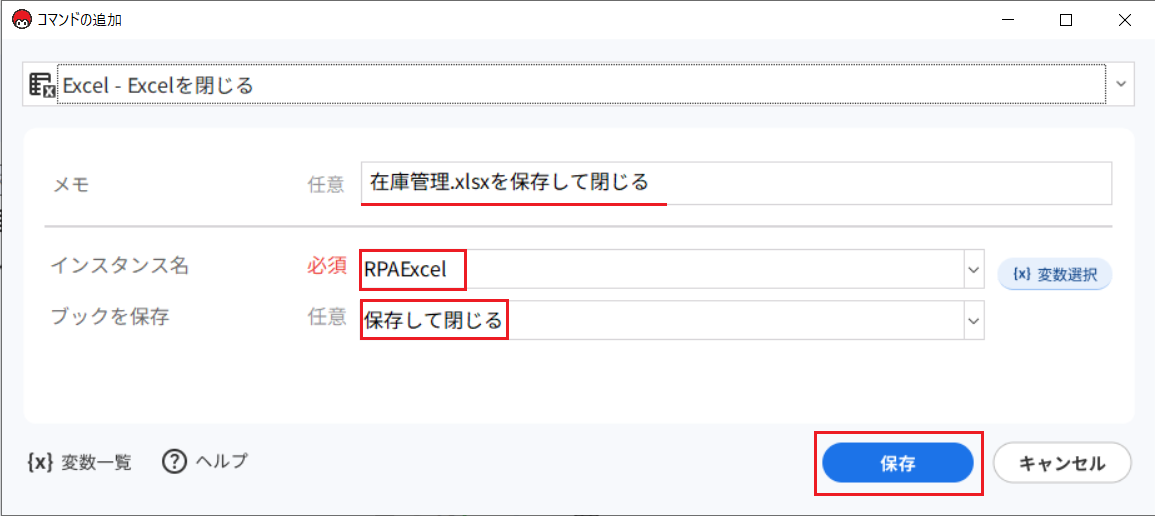Image resolution: width=1155 pixels, height=516 pixels.
Task: Click the メモ label text
Action: click(x=71, y=184)
